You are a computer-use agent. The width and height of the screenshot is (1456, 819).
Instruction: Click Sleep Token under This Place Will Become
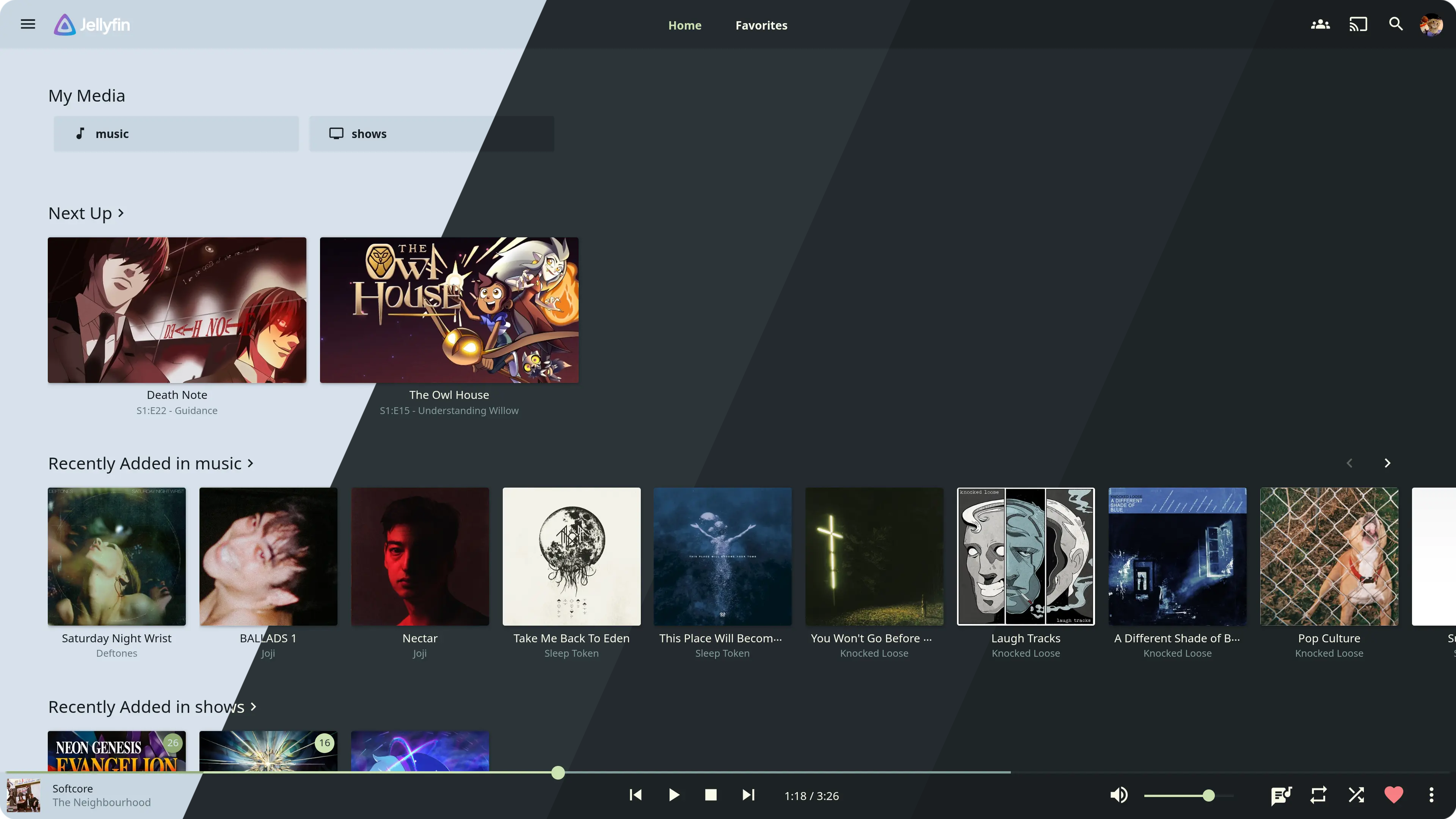722,653
